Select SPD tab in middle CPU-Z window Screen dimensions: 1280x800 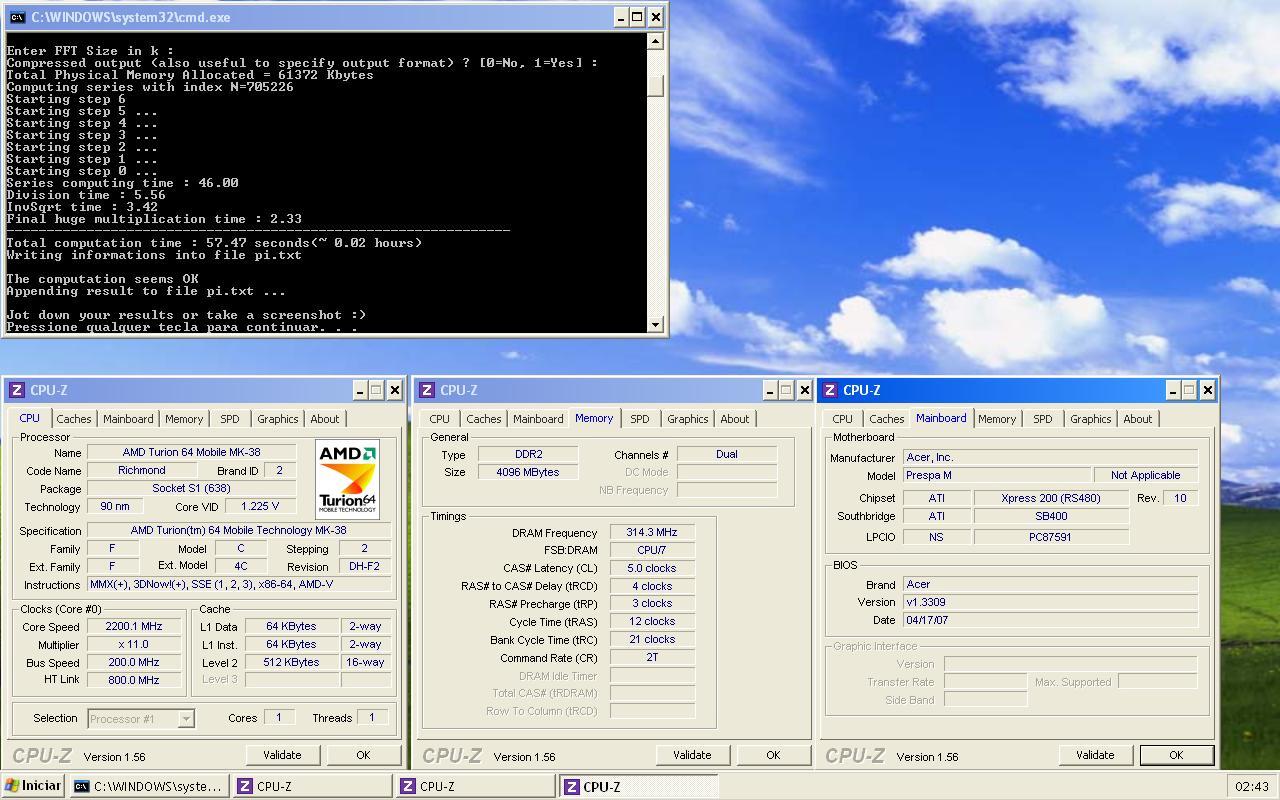coord(640,419)
